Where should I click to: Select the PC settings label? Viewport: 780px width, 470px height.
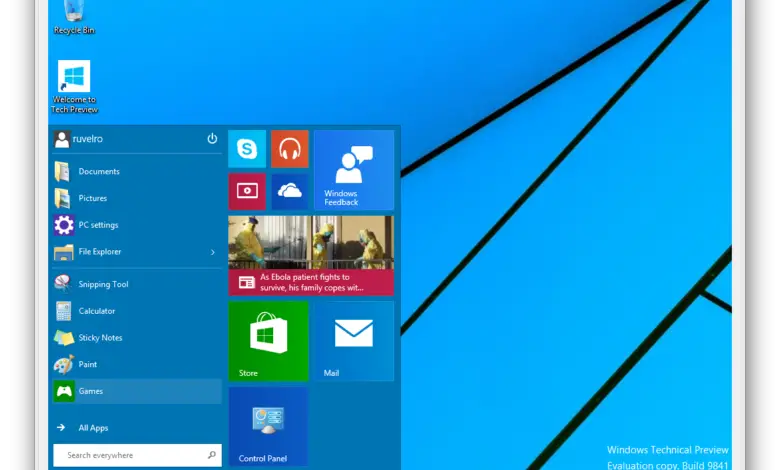[98, 225]
